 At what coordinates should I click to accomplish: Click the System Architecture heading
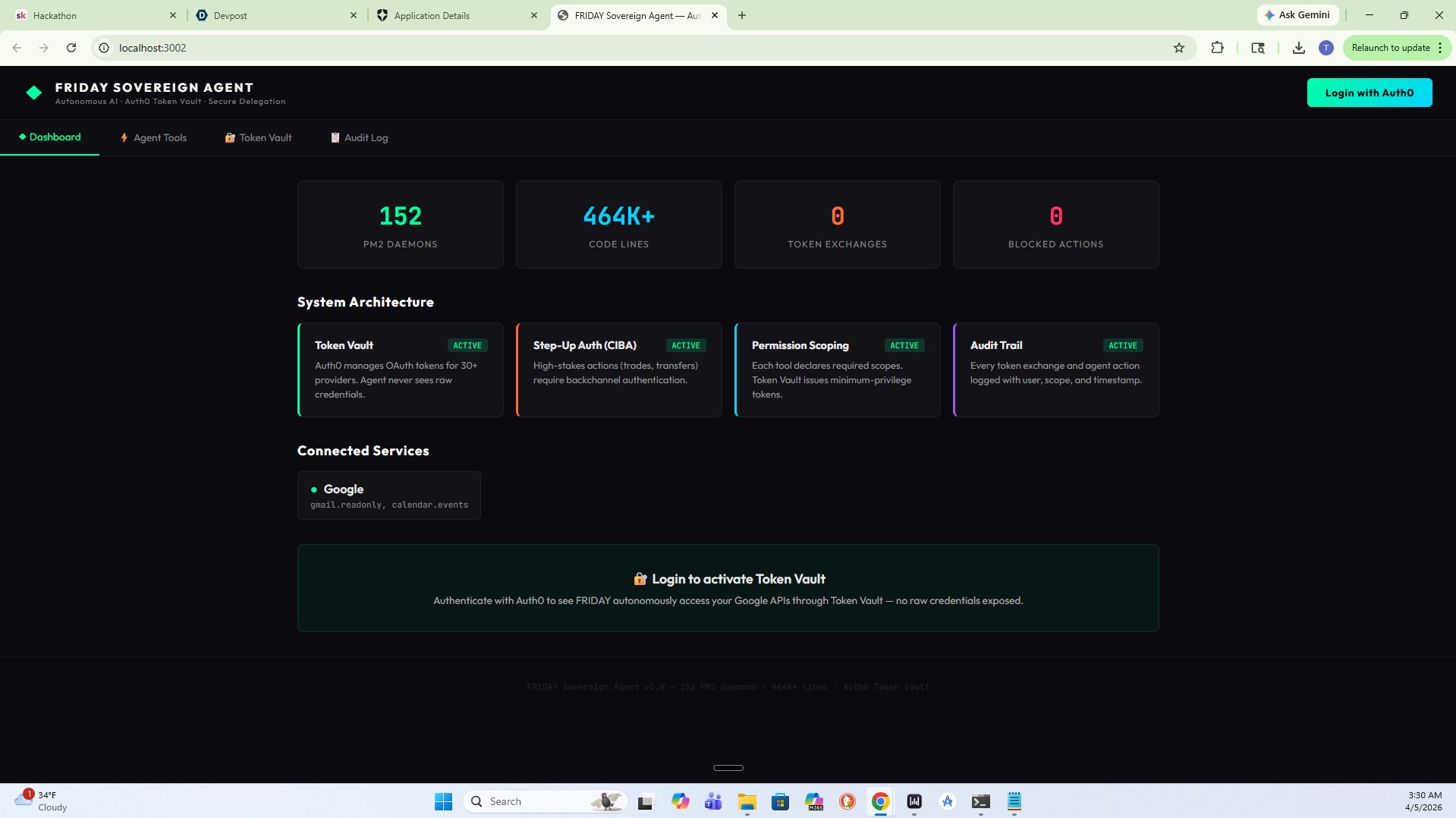coord(365,302)
